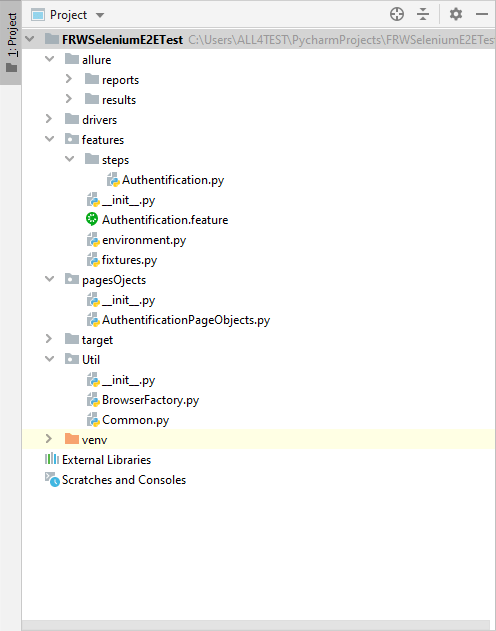Open the Project panel settings gear
The image size is (496, 631).
pos(455,14)
